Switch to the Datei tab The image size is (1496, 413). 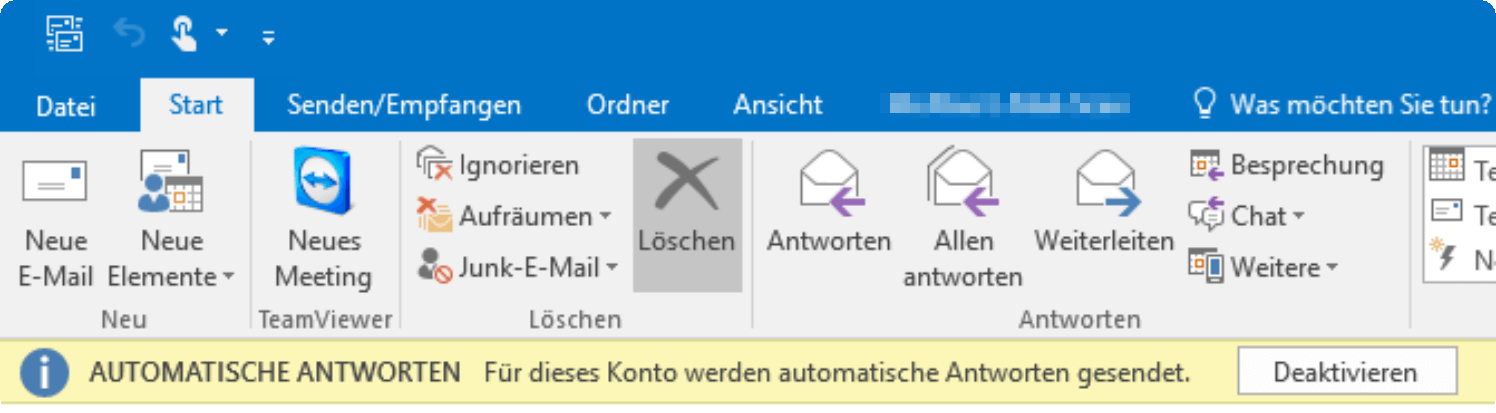pyautogui.click(x=66, y=105)
